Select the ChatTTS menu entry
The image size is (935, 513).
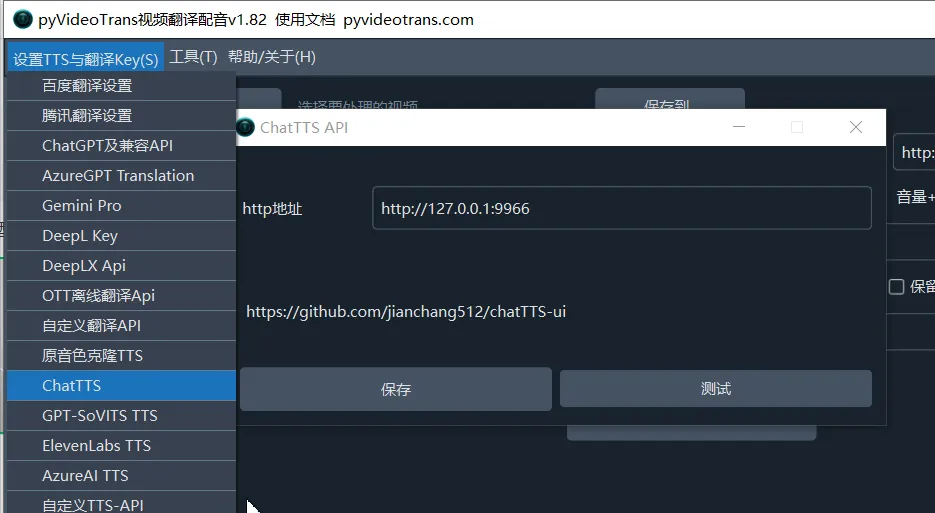(x=72, y=386)
